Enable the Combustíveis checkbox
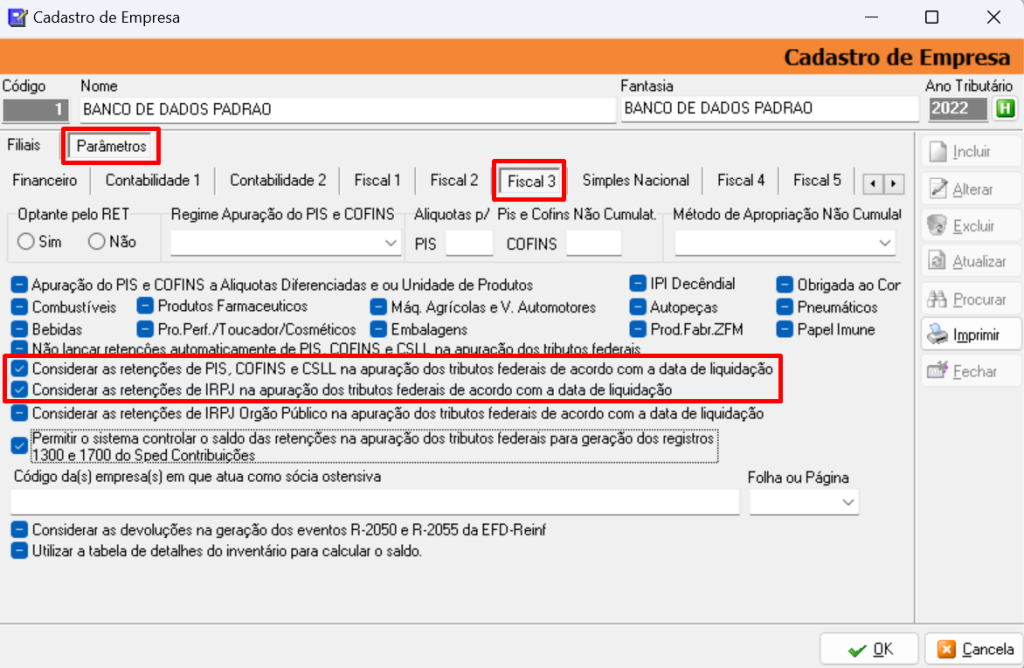This screenshot has height=668, width=1024. click(20, 307)
